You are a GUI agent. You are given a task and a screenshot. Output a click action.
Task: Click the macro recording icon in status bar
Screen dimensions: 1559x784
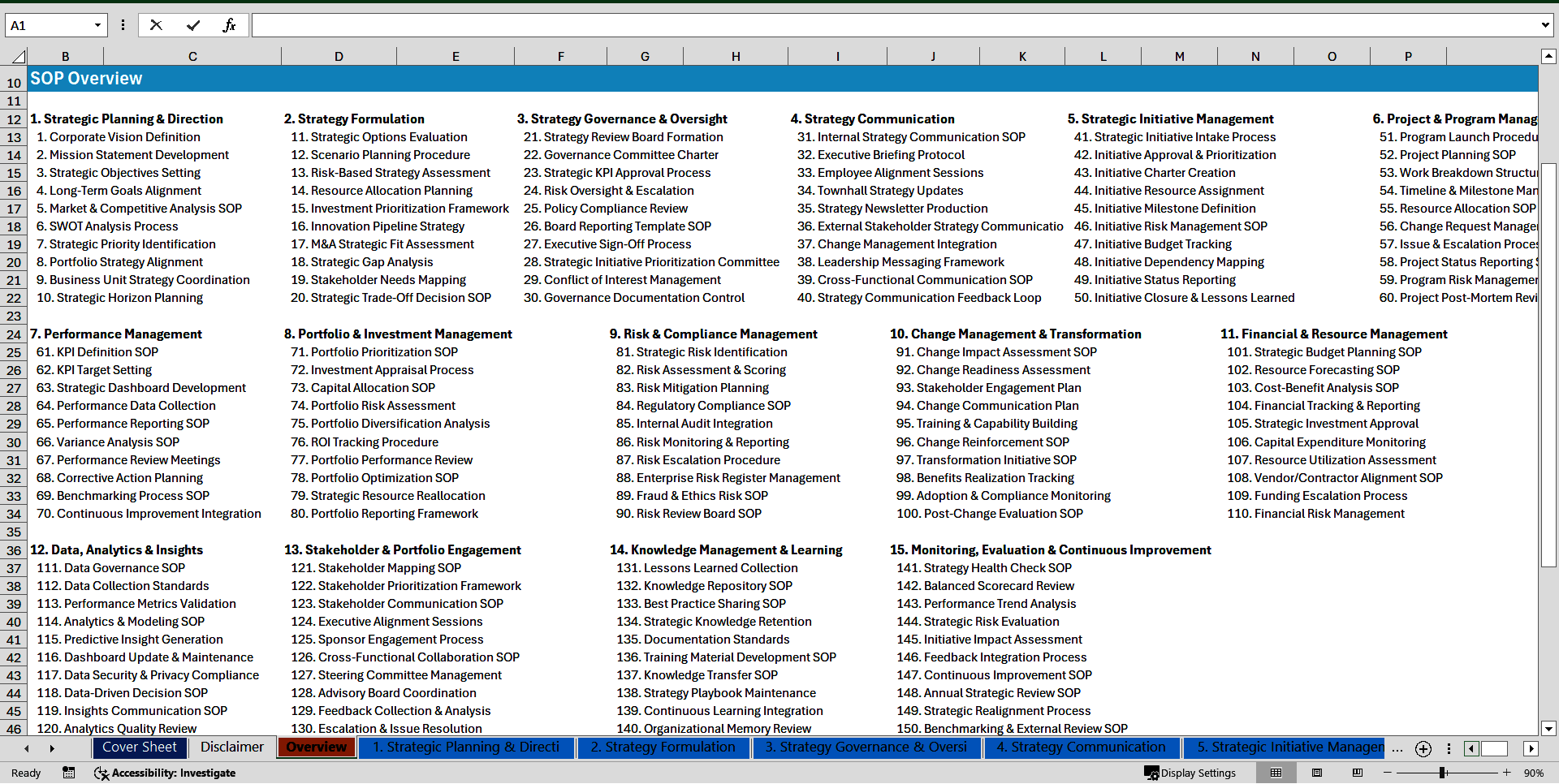[x=69, y=773]
